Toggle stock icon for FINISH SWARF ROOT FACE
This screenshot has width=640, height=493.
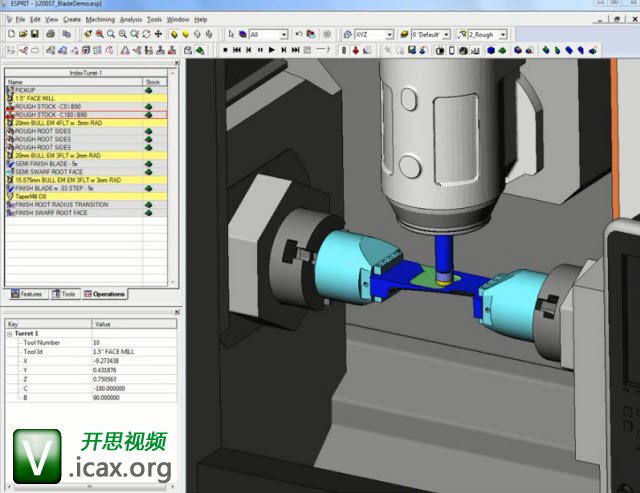[x=149, y=213]
